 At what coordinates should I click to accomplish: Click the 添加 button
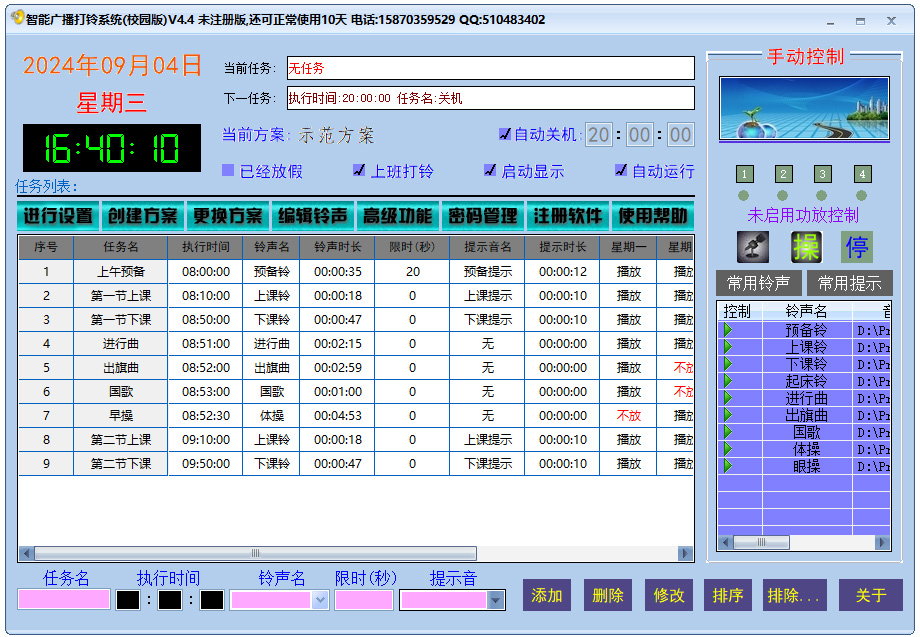tap(547, 595)
